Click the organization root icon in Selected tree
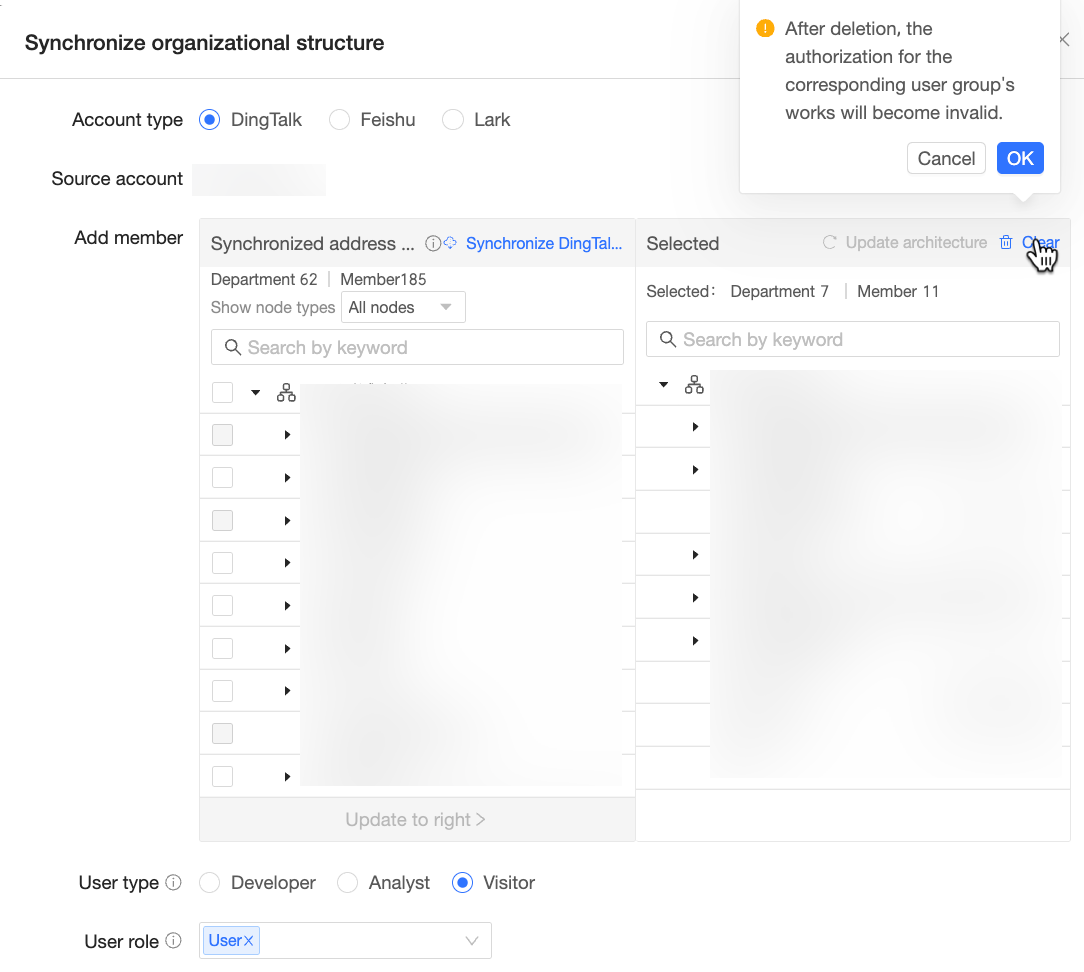Screen dimensions: 1084x972 coord(694,384)
